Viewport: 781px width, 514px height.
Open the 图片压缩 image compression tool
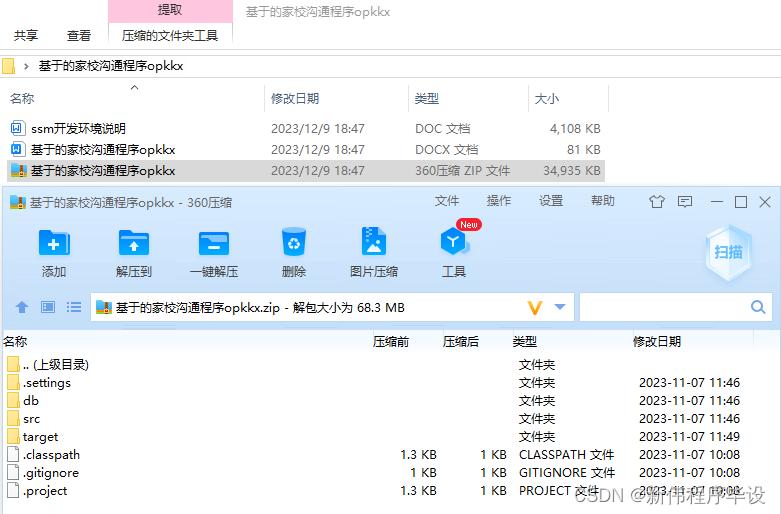click(x=374, y=242)
